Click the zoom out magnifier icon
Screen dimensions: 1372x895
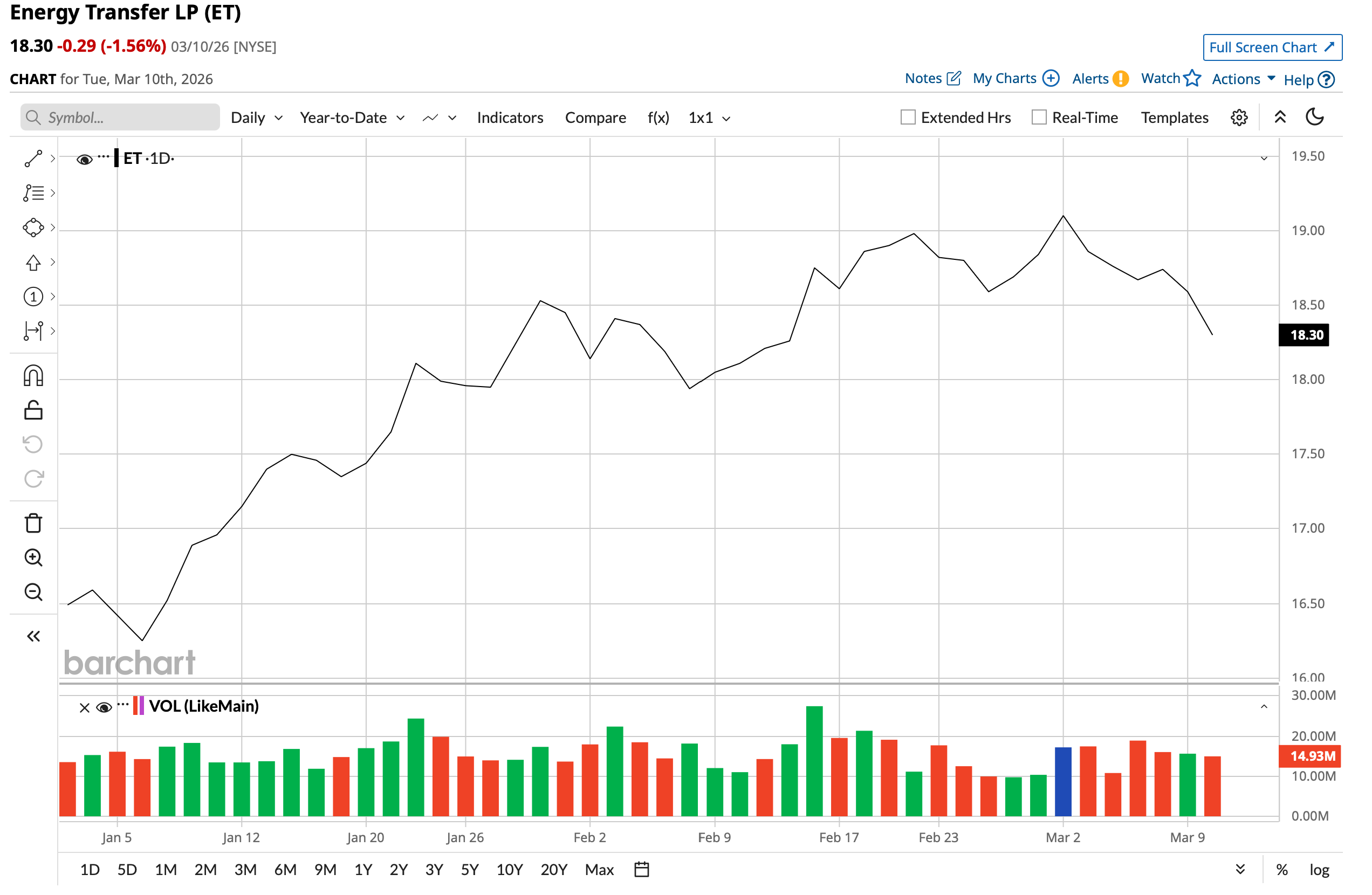click(33, 593)
